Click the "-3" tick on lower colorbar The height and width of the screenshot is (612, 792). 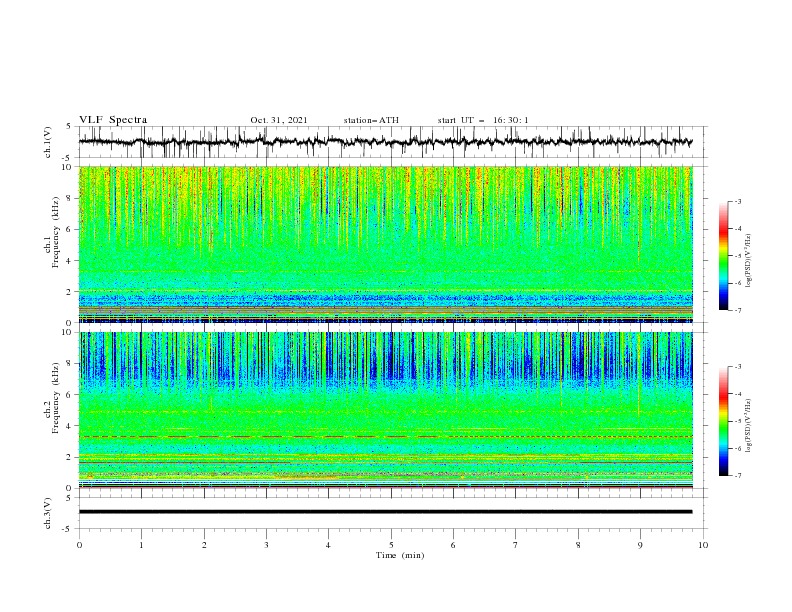point(738,367)
